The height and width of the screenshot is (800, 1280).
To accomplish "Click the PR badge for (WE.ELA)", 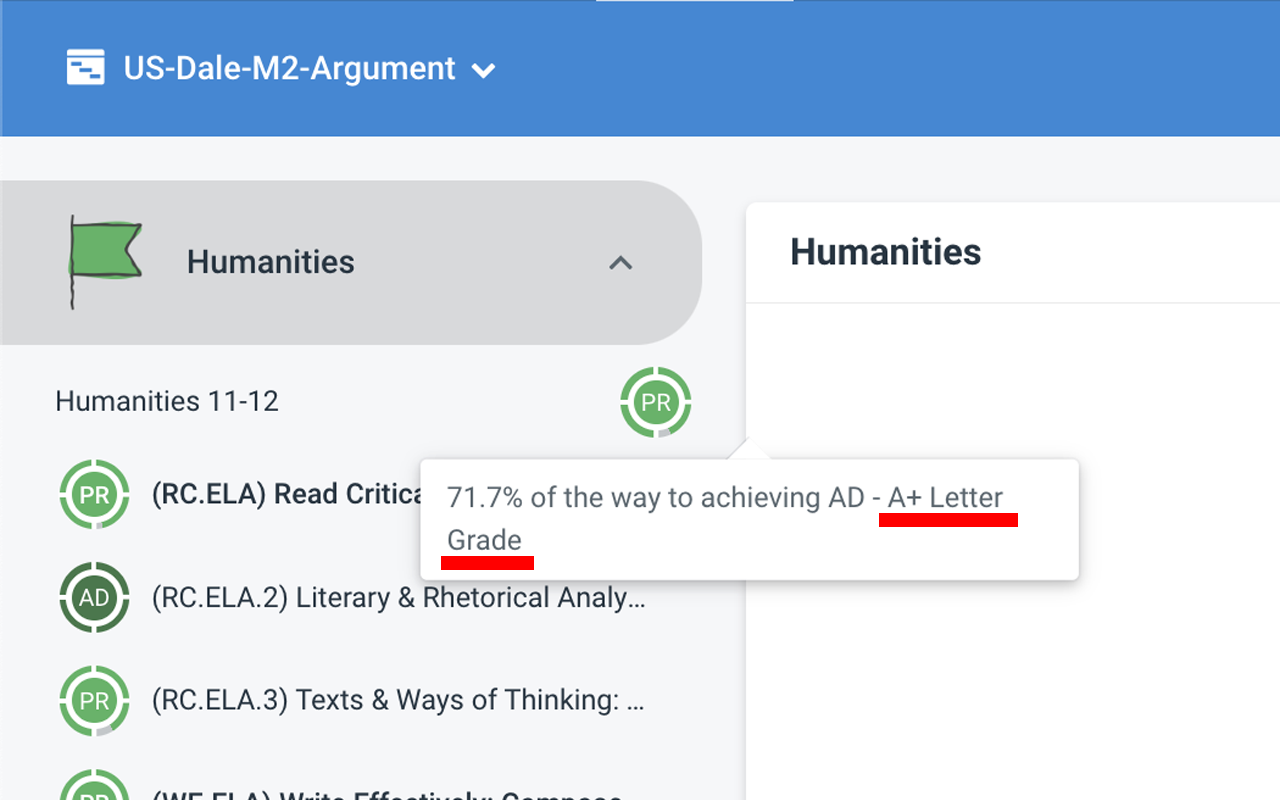I will (x=94, y=790).
